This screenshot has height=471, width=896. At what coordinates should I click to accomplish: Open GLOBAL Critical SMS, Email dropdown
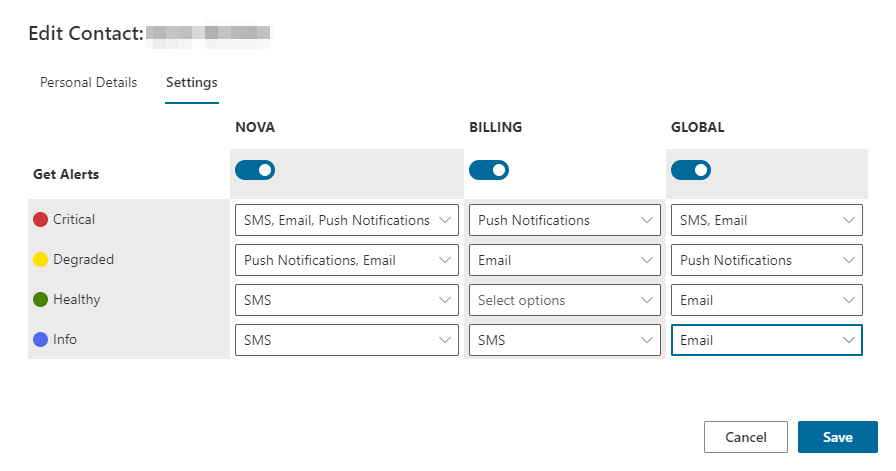766,220
